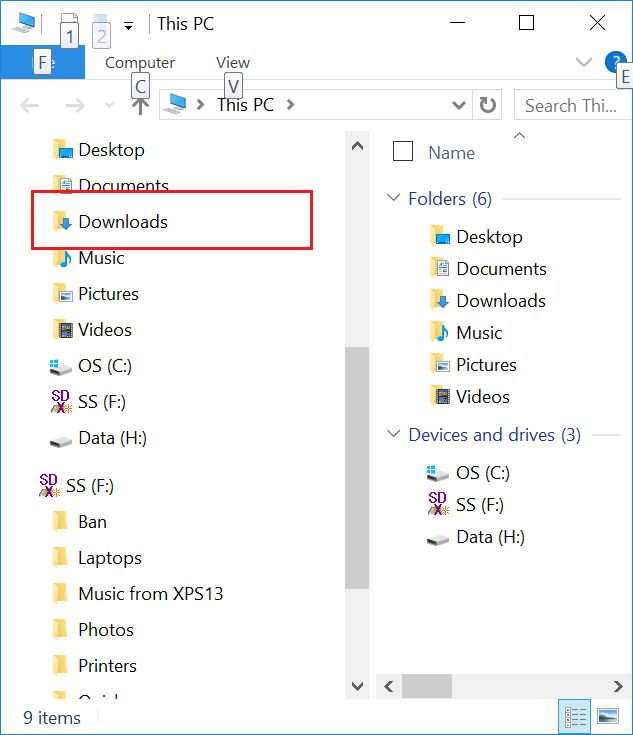The width and height of the screenshot is (633, 735).
Task: Collapse the Folders (6) group
Action: [x=393, y=198]
